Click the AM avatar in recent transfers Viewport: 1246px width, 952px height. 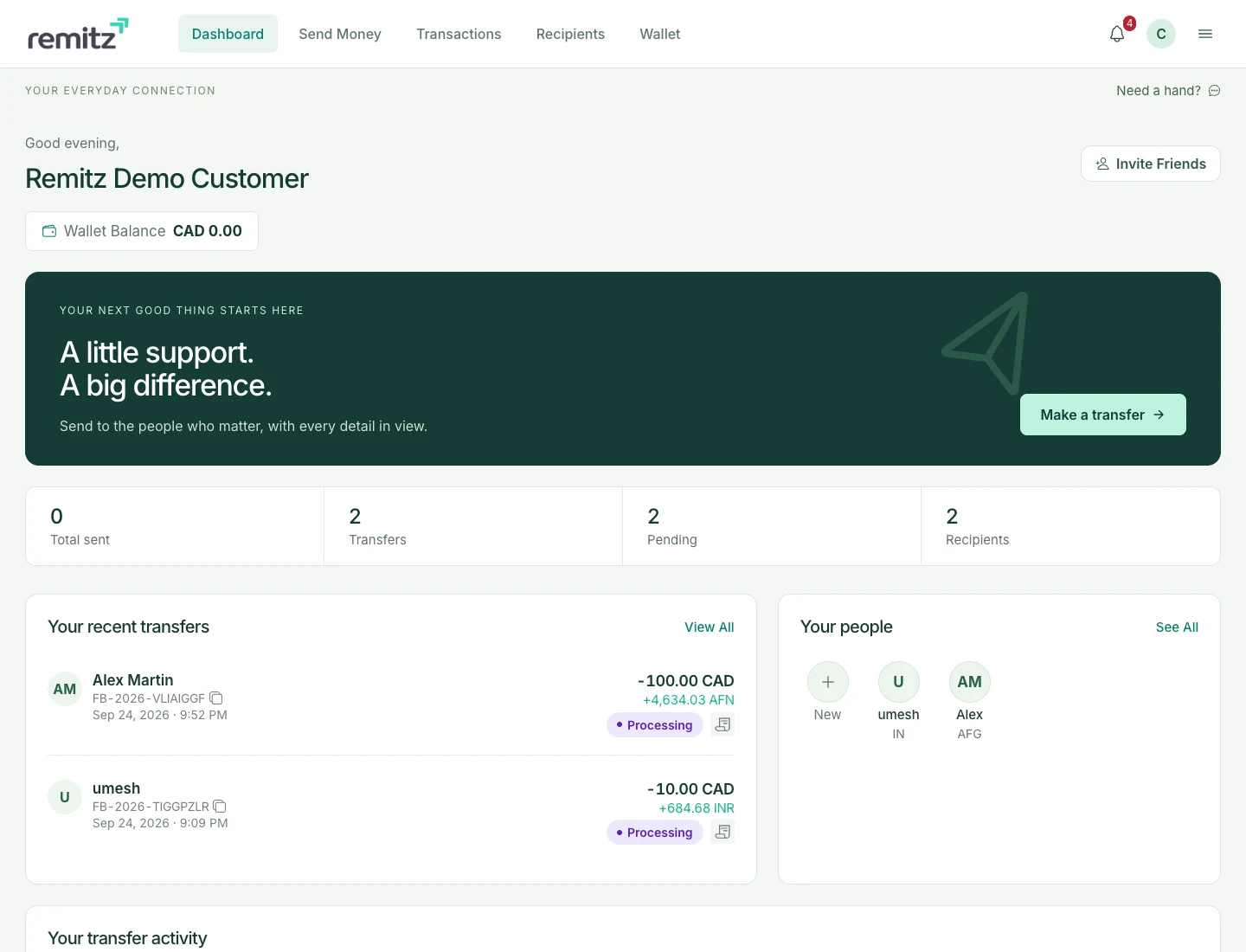(65, 689)
